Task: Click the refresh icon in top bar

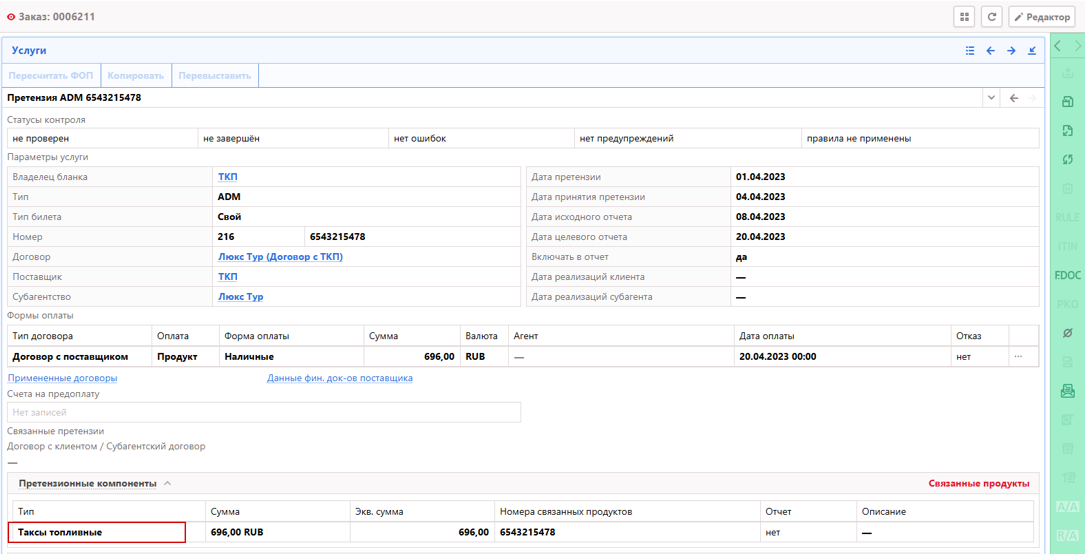Action: pos(991,17)
